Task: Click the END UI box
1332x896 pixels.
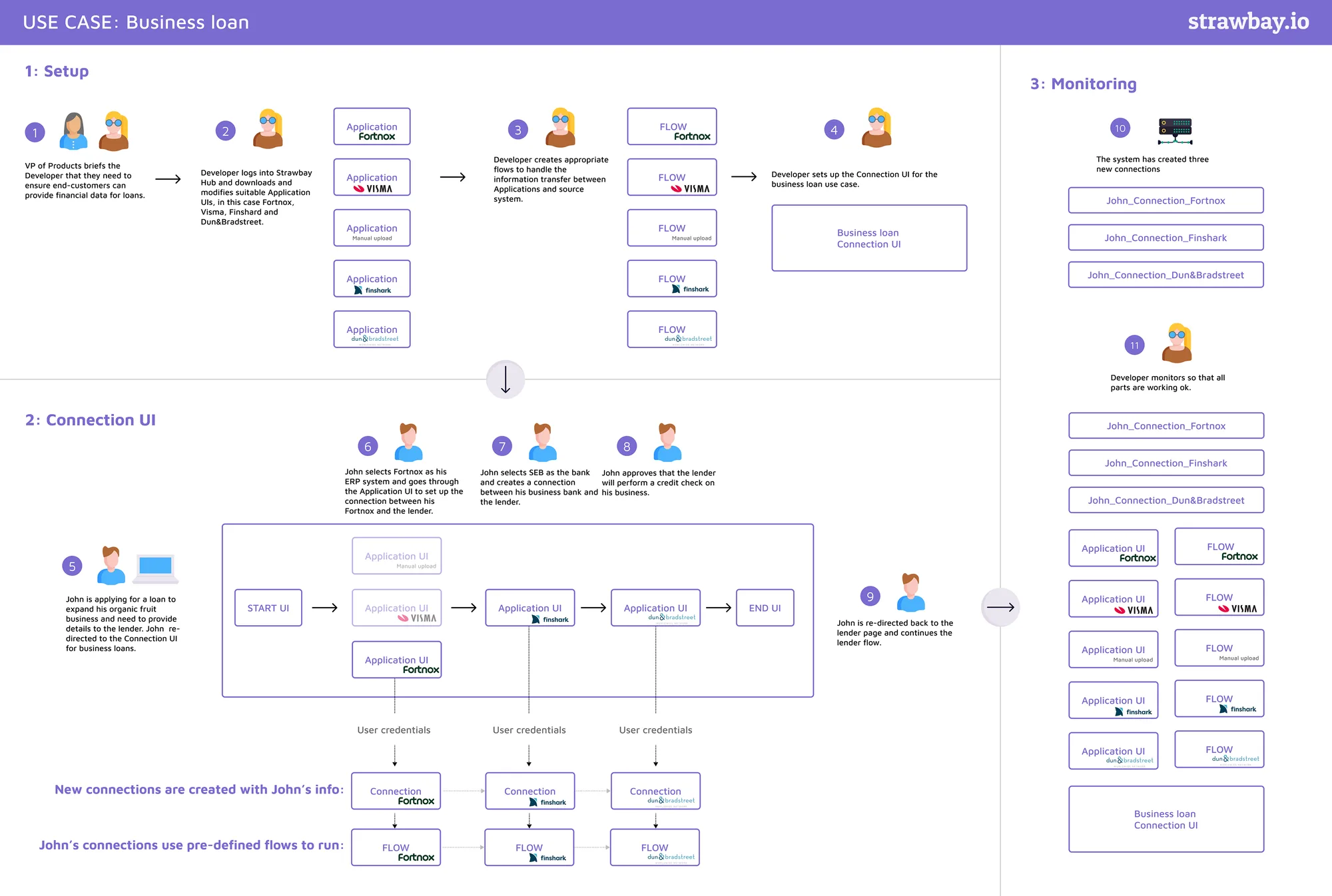Action: (x=765, y=608)
